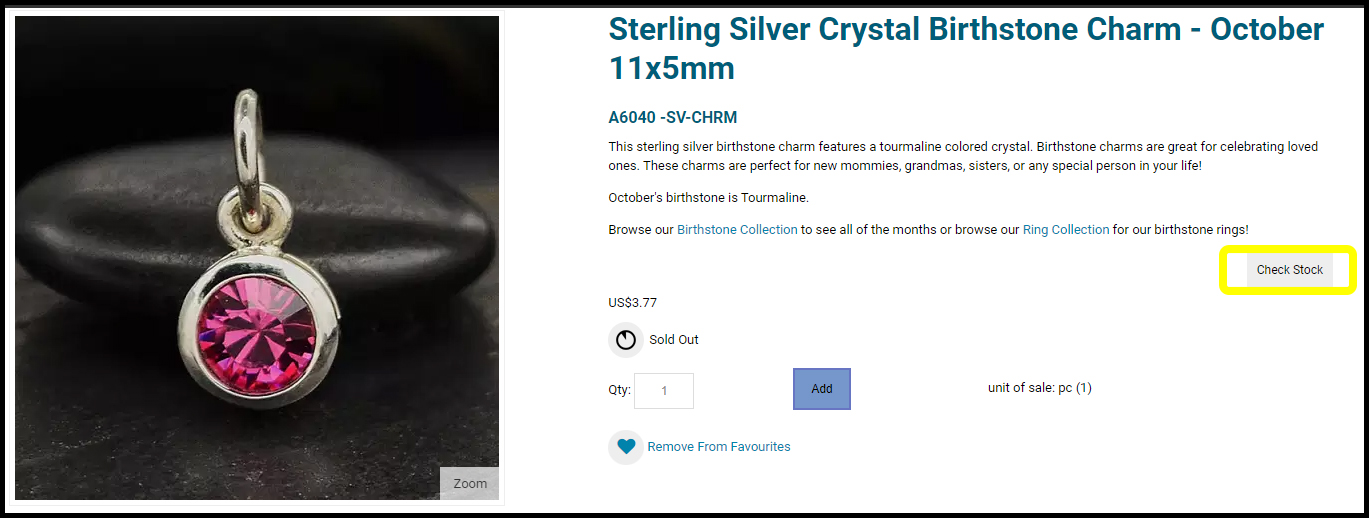Click the heart favourites icon

[626, 447]
